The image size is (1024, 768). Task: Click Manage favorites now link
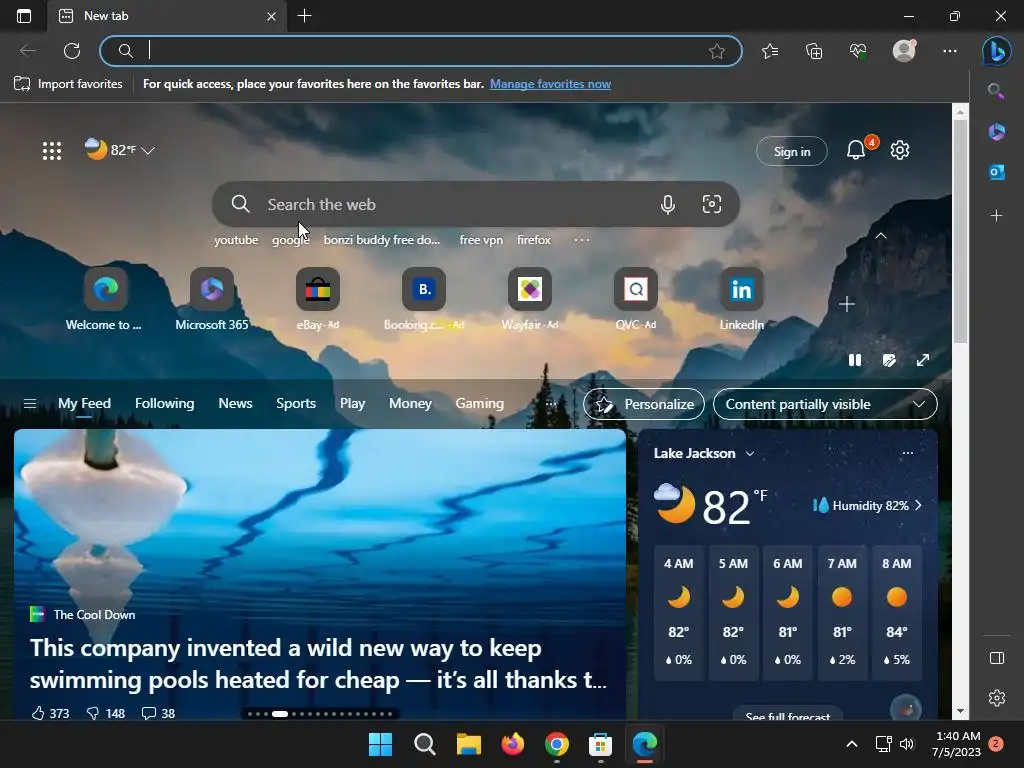[551, 84]
